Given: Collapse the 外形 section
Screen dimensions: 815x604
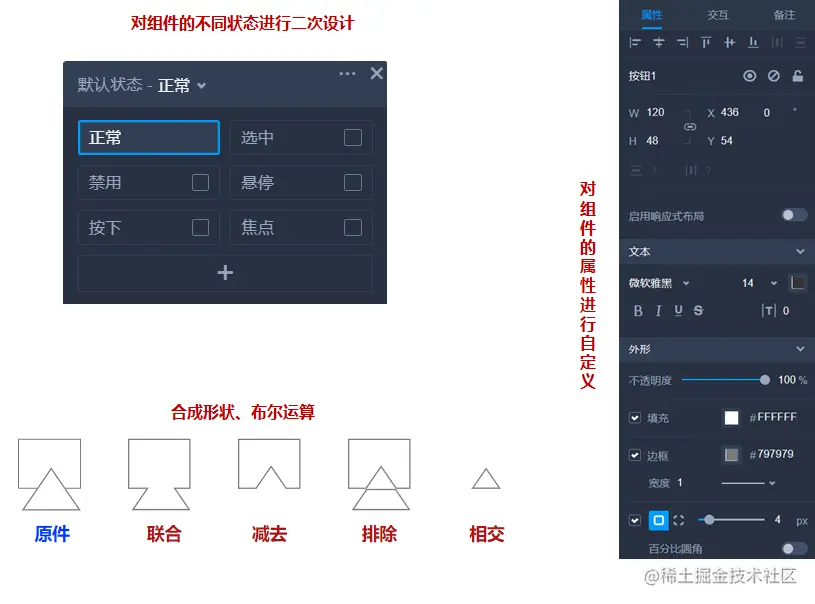Looking at the screenshot, I should [x=800, y=349].
